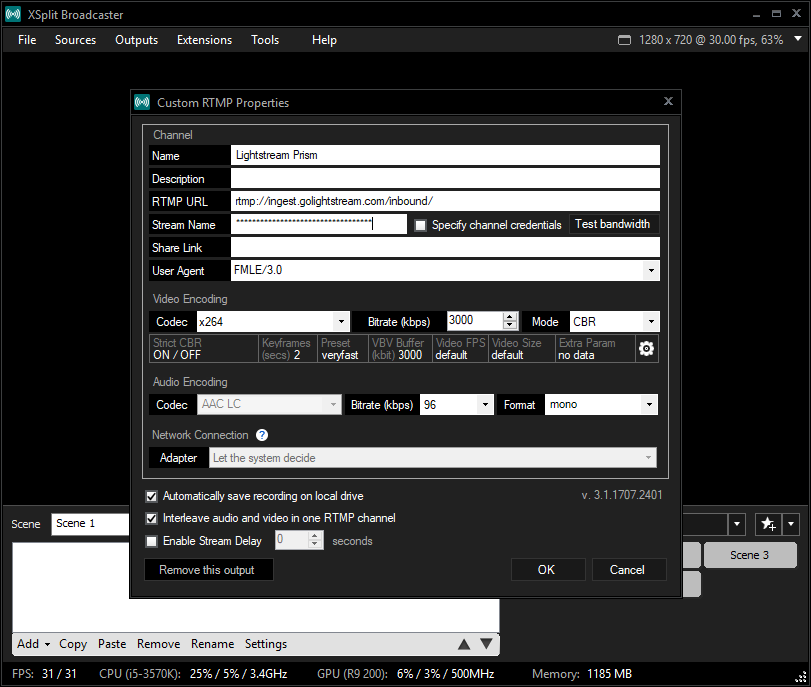Click the Memory 1185 MB status entry

[x=582, y=674]
